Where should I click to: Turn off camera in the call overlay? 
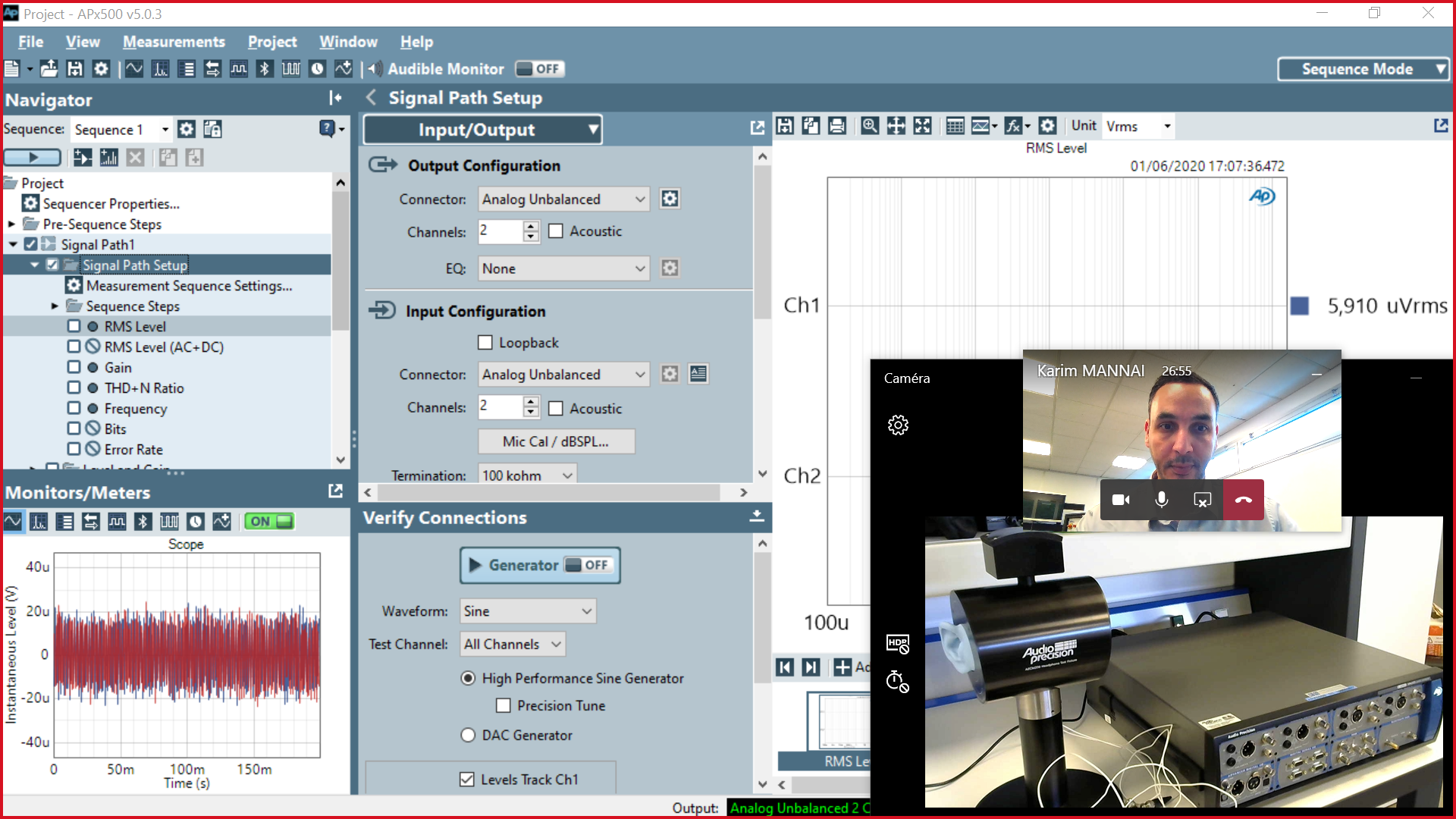[1121, 500]
